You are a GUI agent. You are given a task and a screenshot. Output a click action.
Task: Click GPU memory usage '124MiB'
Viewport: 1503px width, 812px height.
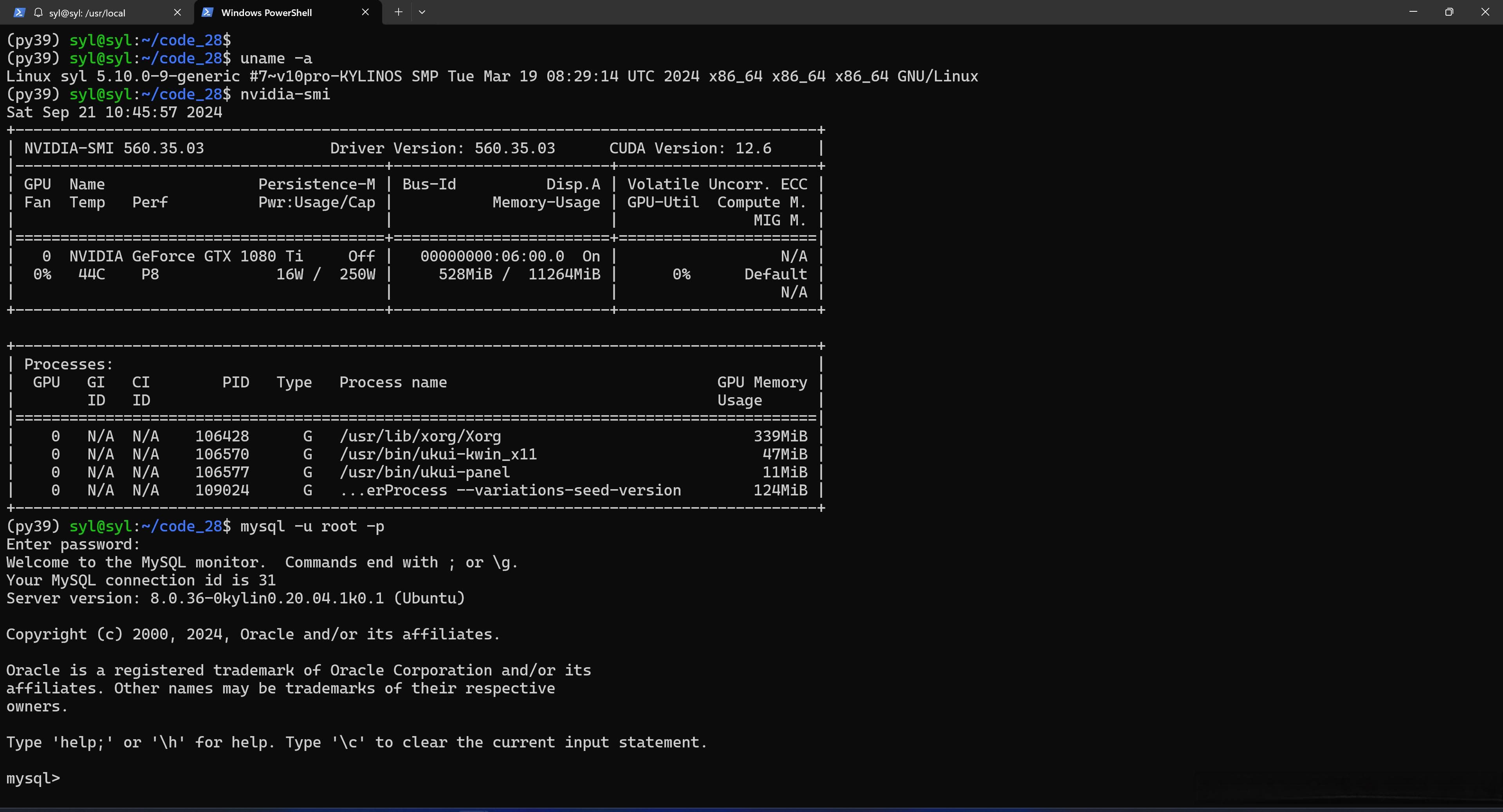[781, 491]
